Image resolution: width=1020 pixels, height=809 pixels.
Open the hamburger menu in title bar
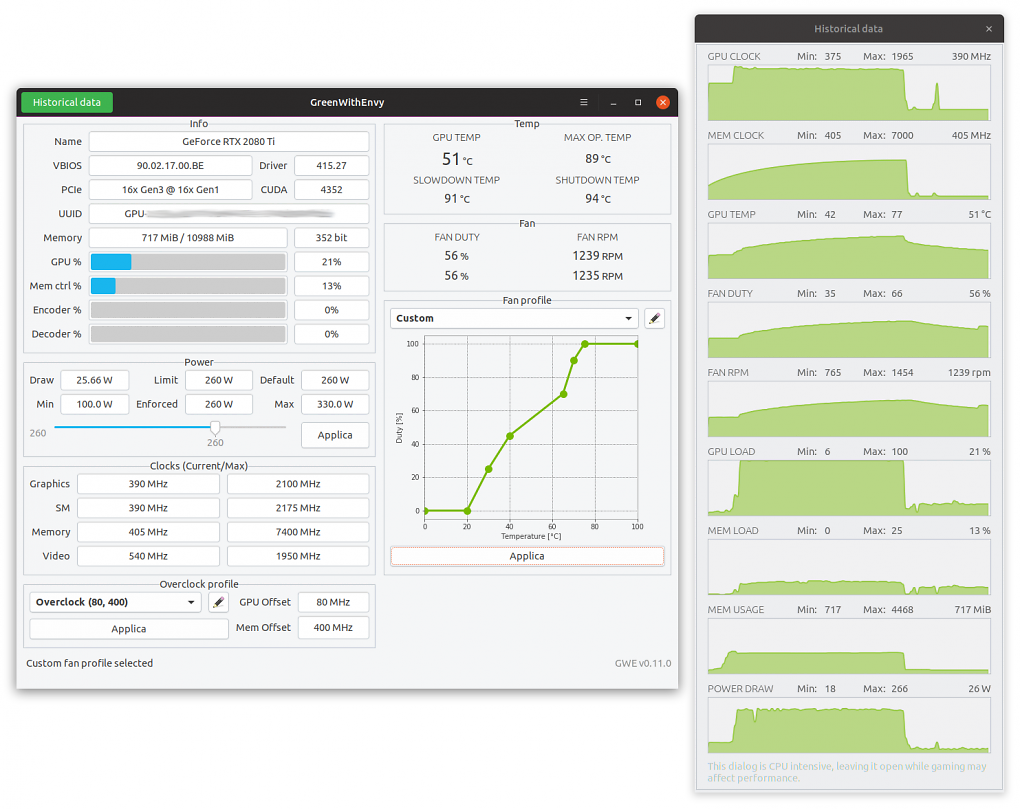(584, 102)
